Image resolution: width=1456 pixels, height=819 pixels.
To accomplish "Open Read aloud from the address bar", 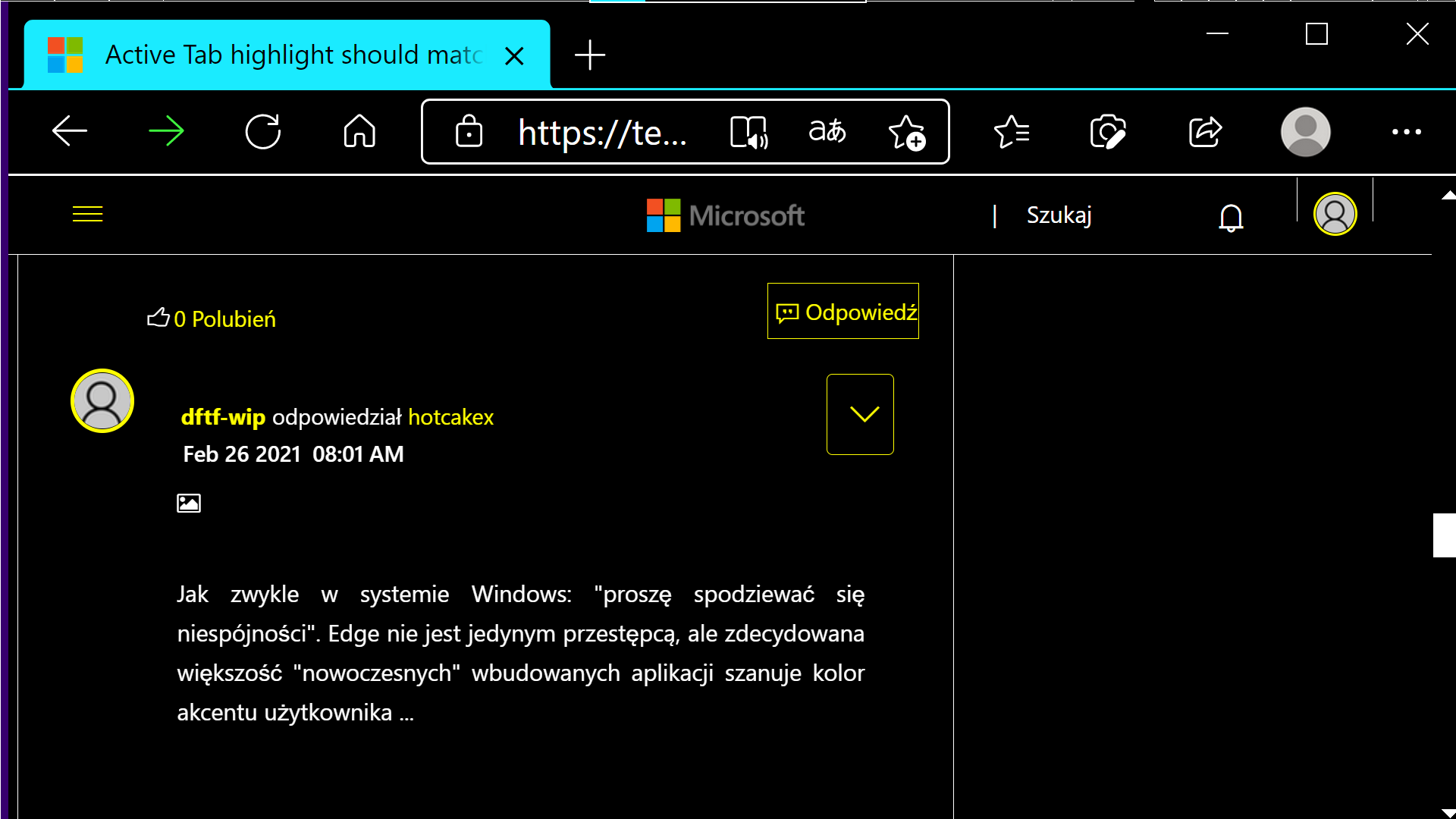I will pyautogui.click(x=749, y=131).
